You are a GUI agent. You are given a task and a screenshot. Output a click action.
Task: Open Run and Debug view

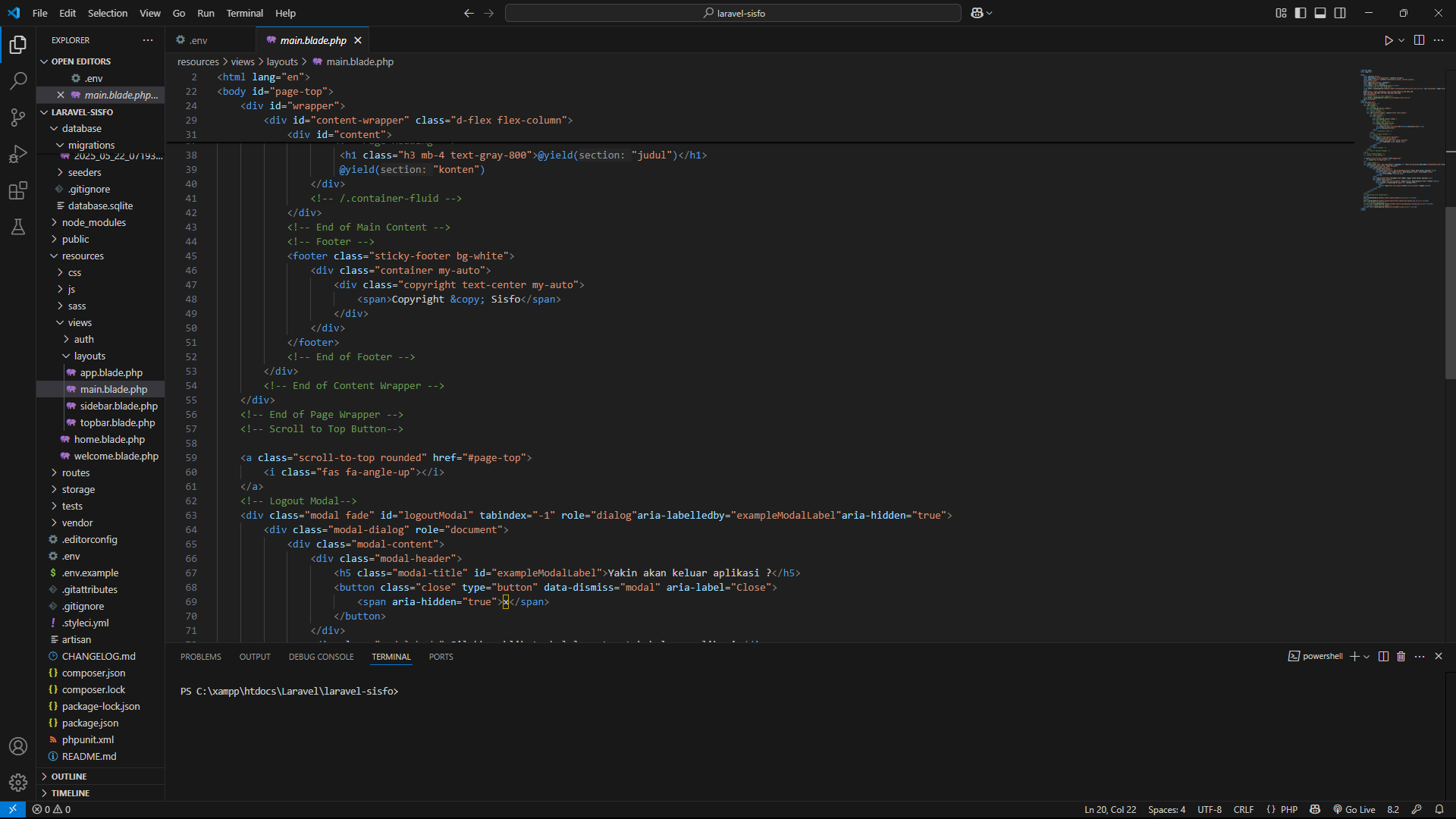click(18, 154)
